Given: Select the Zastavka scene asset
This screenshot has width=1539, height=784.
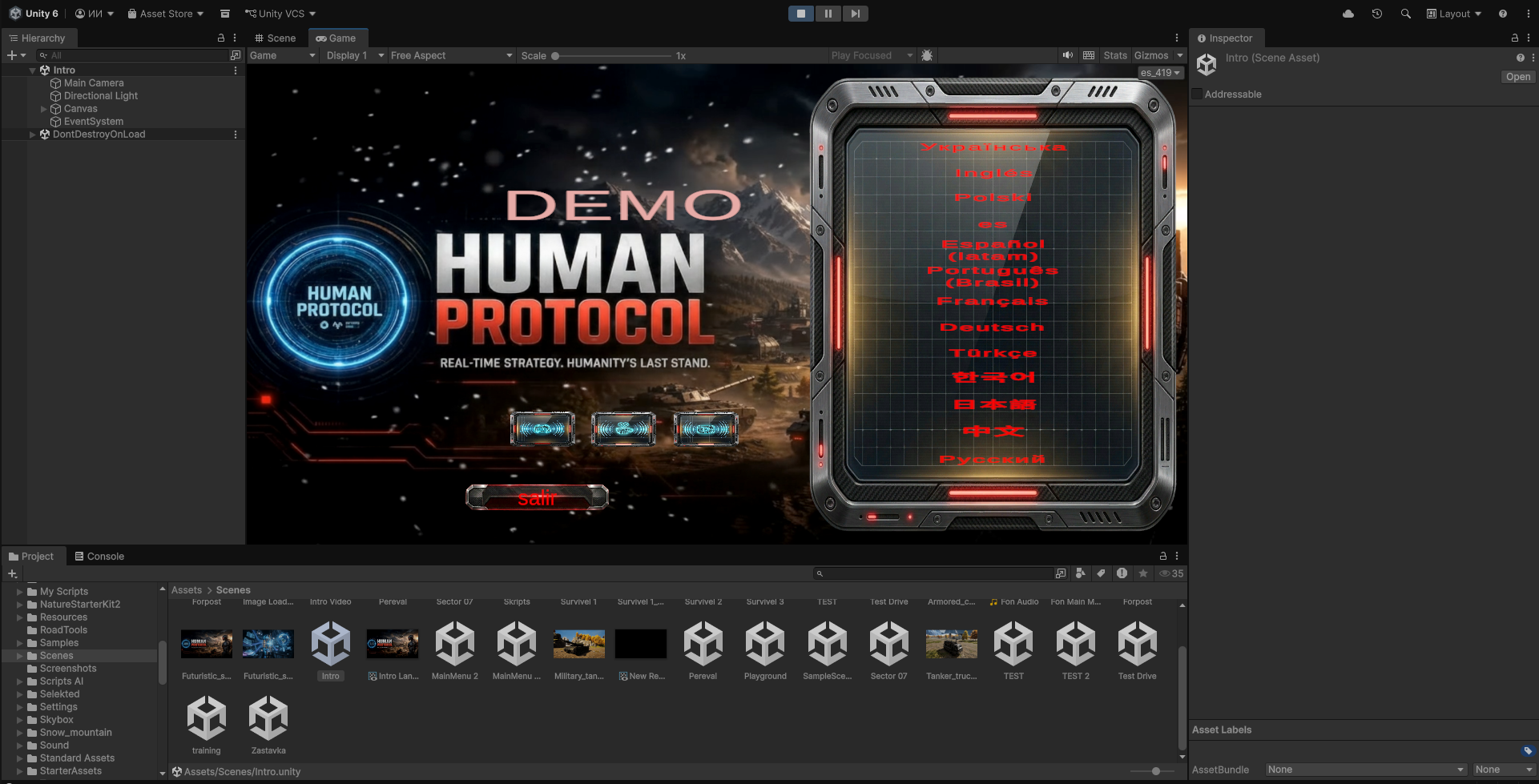Looking at the screenshot, I should tap(268, 726).
